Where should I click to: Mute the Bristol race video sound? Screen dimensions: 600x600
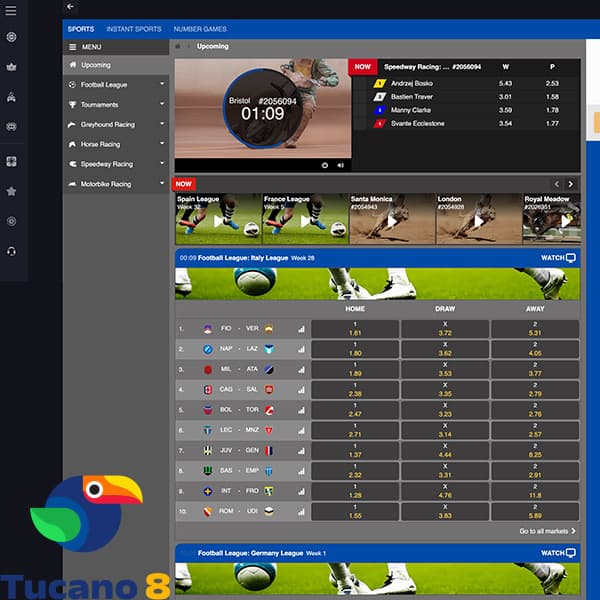click(340, 165)
